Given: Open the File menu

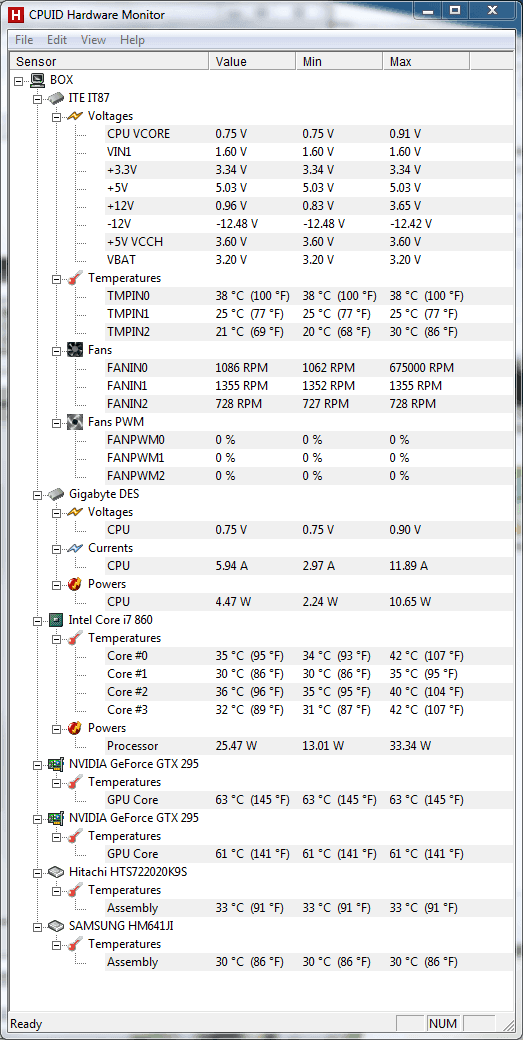Looking at the screenshot, I should coord(24,40).
